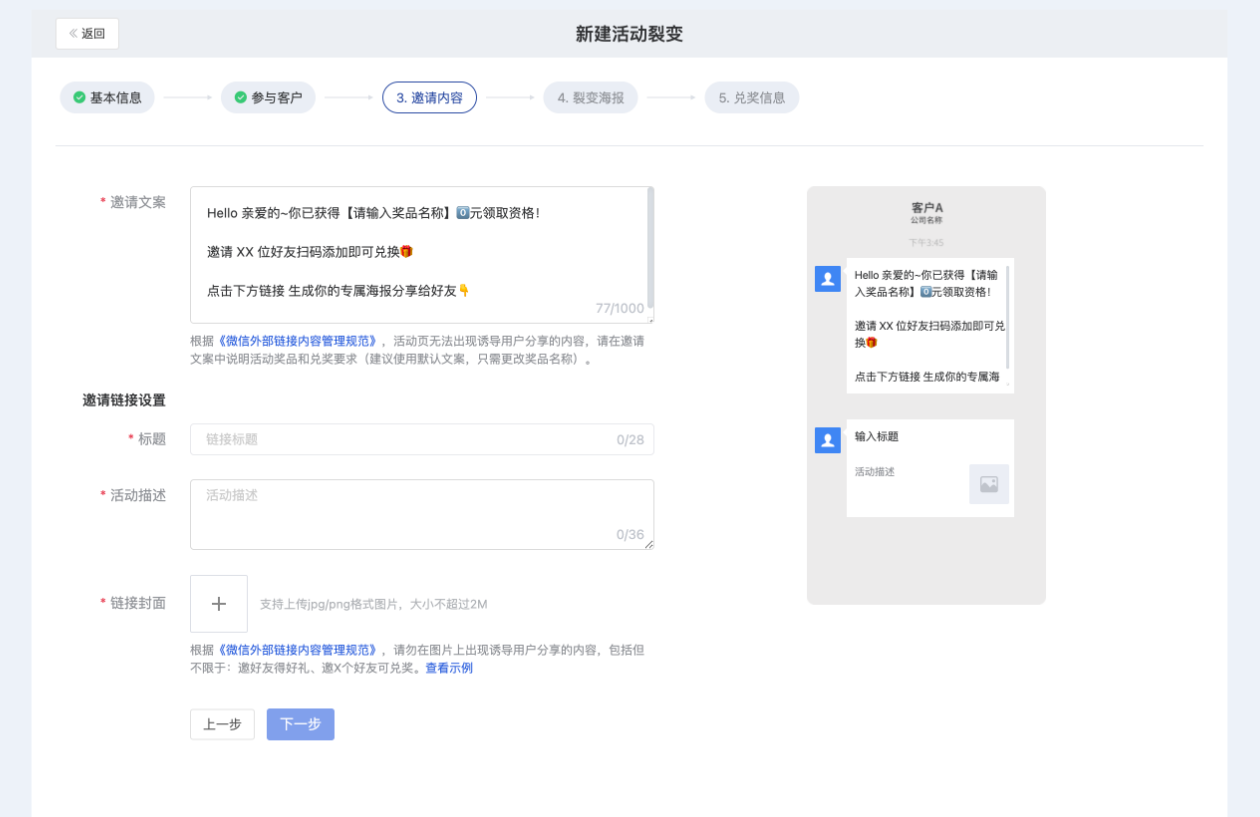Click the 上一步 button
The width and height of the screenshot is (1260, 817).
pos(222,724)
